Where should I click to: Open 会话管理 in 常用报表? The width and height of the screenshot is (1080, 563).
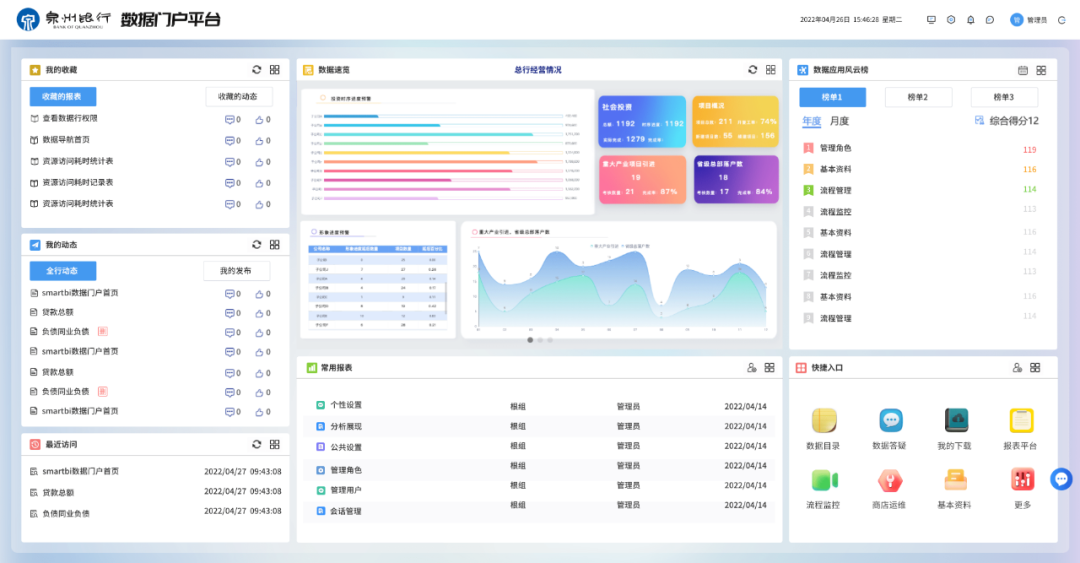tap(346, 511)
